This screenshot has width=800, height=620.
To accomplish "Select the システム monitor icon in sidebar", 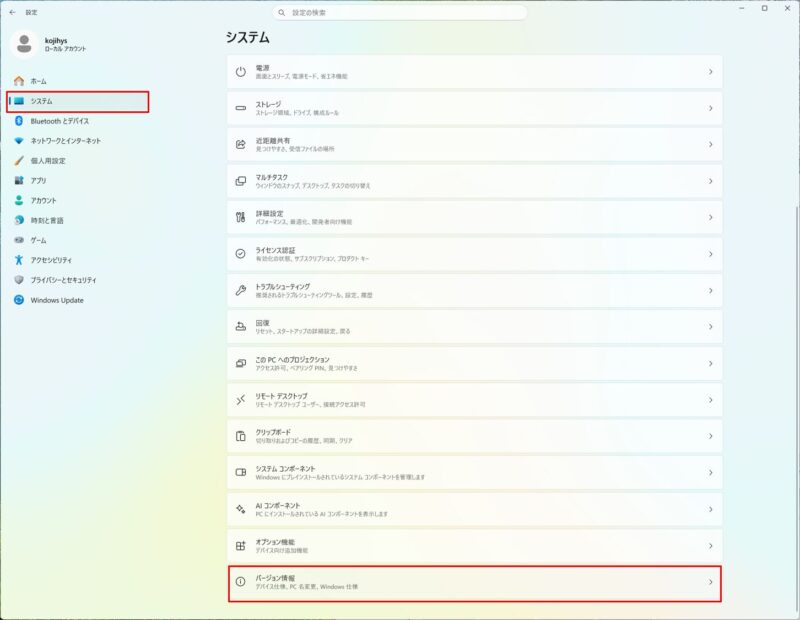I will pyautogui.click(x=19, y=101).
